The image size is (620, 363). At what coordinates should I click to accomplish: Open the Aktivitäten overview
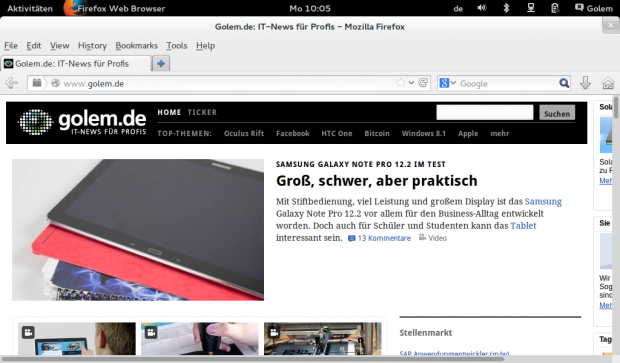click(30, 8)
